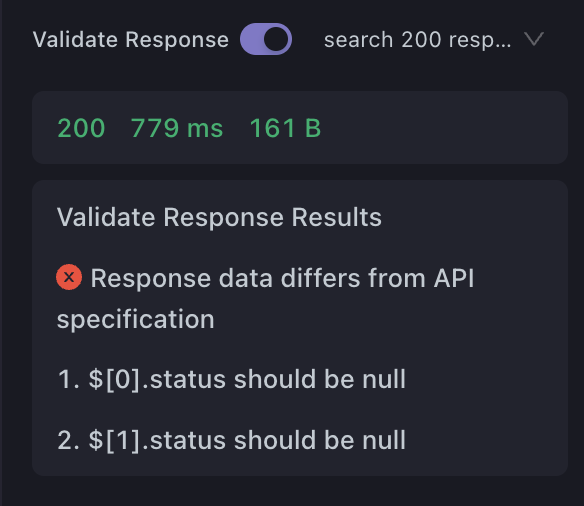The image size is (584, 506).
Task: Toggle the Validate Response switch
Action: pyautogui.click(x=266, y=39)
